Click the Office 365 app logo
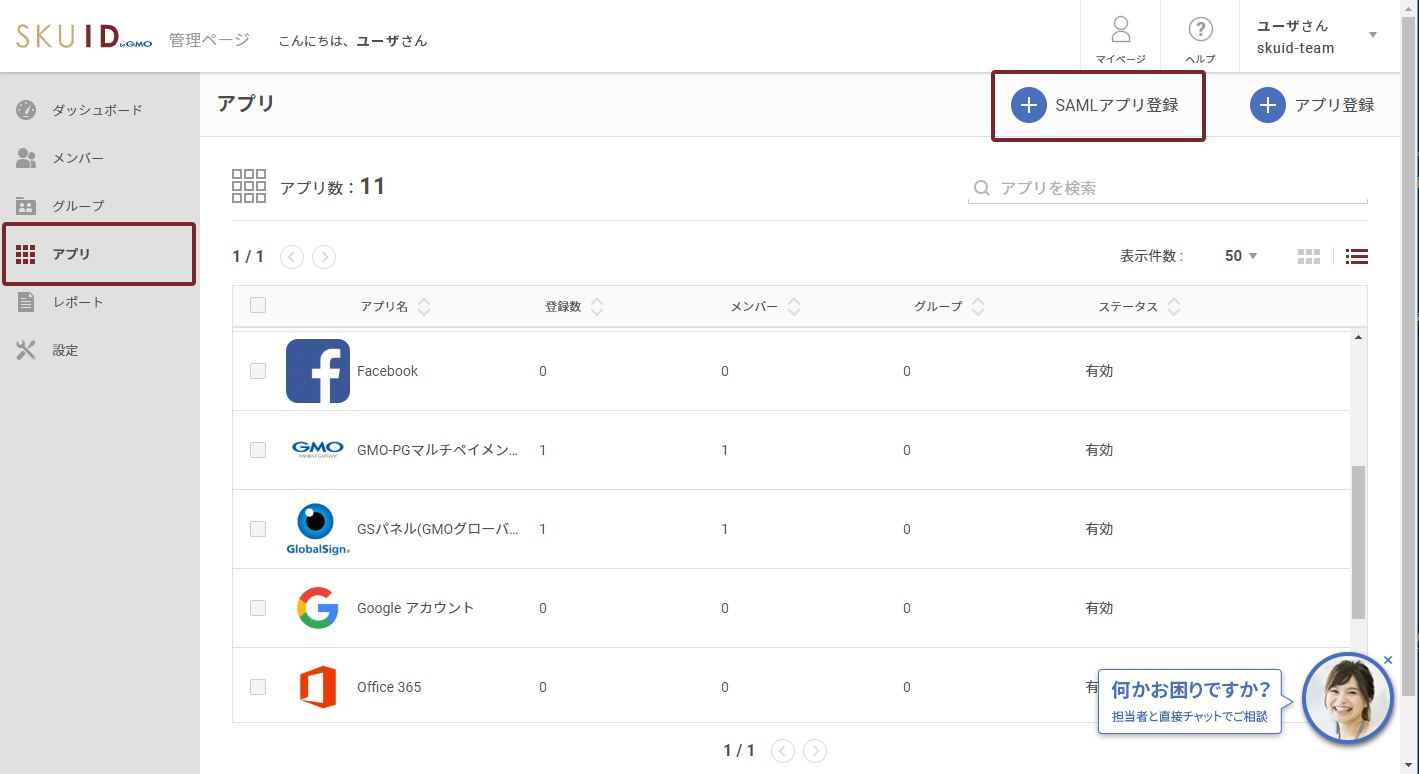Viewport: 1419px width, 774px height. (318, 687)
